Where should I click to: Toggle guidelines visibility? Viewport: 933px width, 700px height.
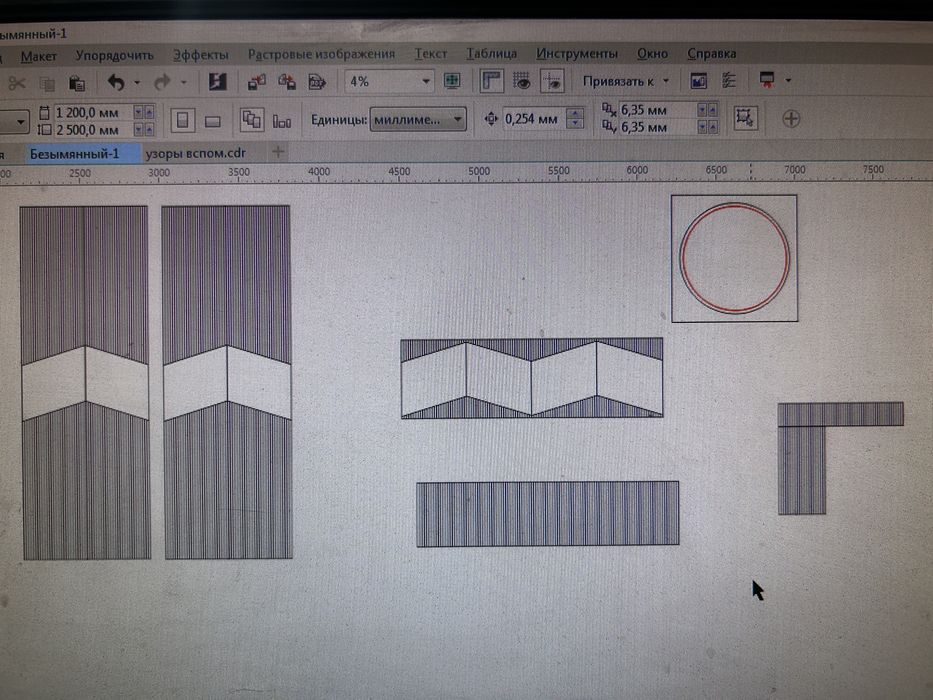point(552,81)
